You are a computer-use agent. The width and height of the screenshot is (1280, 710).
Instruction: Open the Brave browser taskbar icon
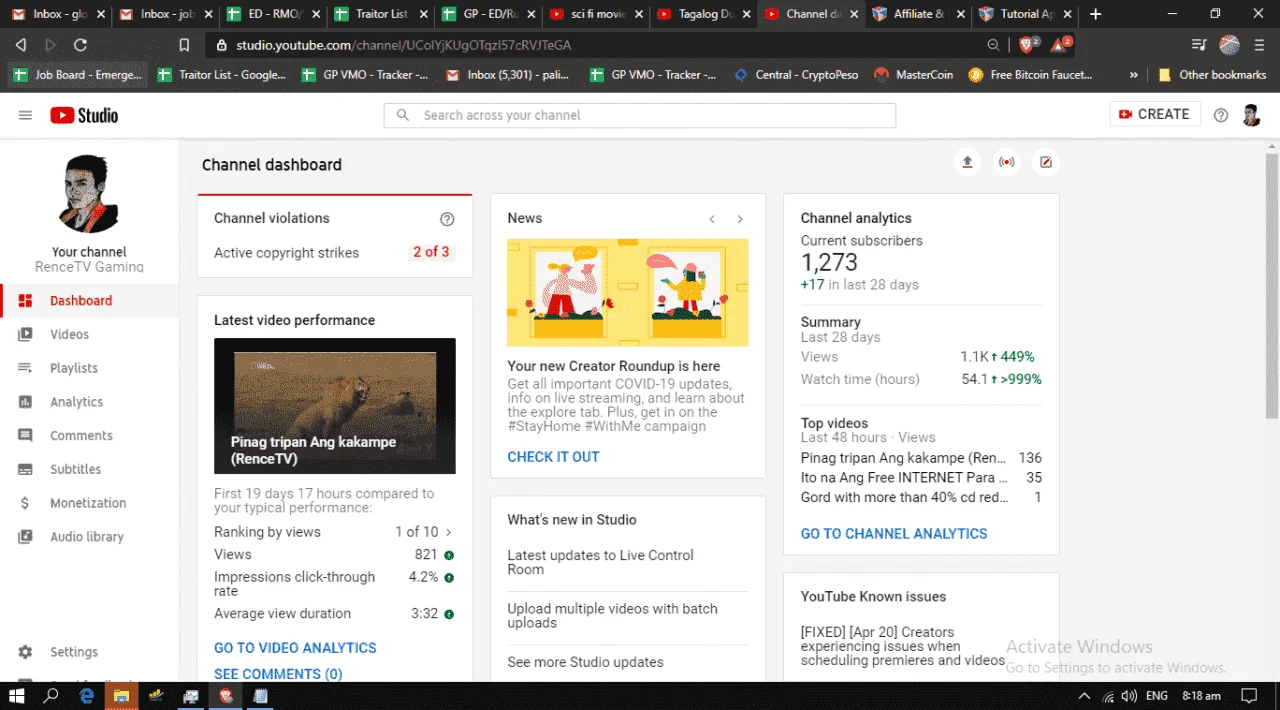coord(226,696)
